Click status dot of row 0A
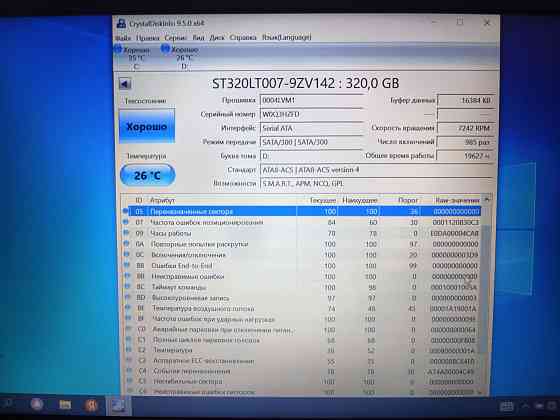Screen dimensions: 560x420 tap(126, 243)
